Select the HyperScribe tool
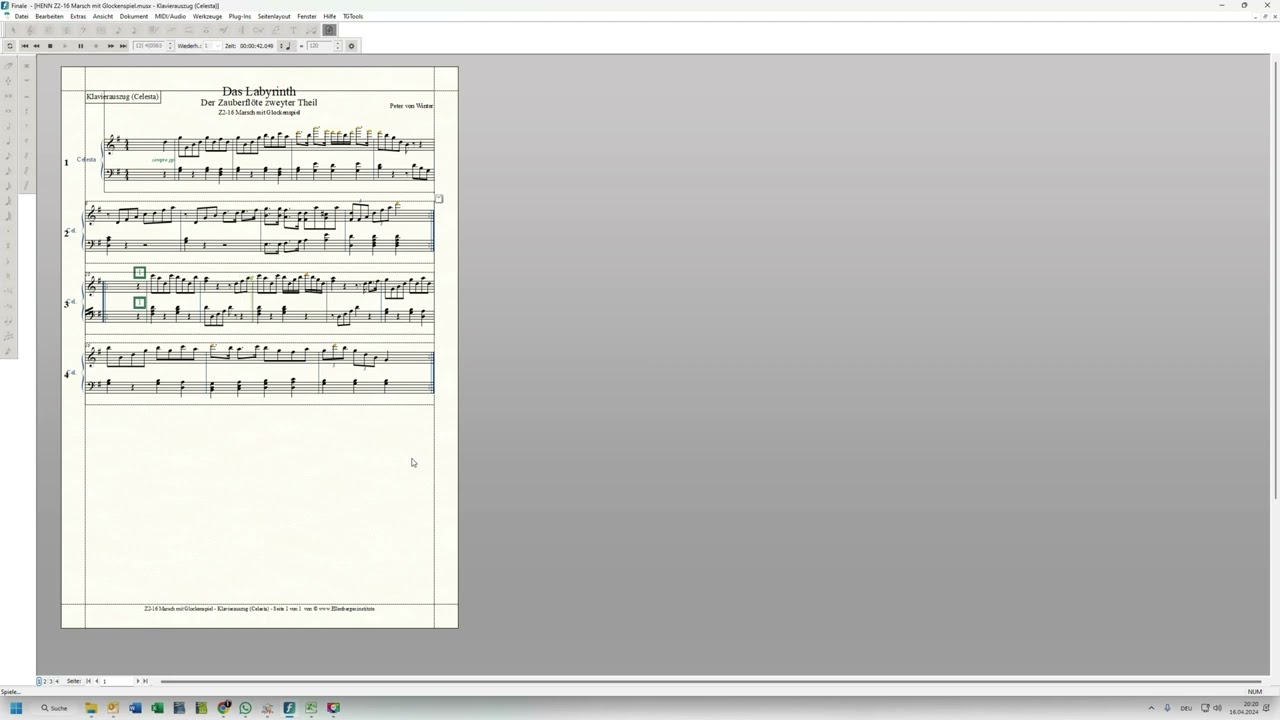Viewport: 1280px width, 720px height. click(153, 30)
